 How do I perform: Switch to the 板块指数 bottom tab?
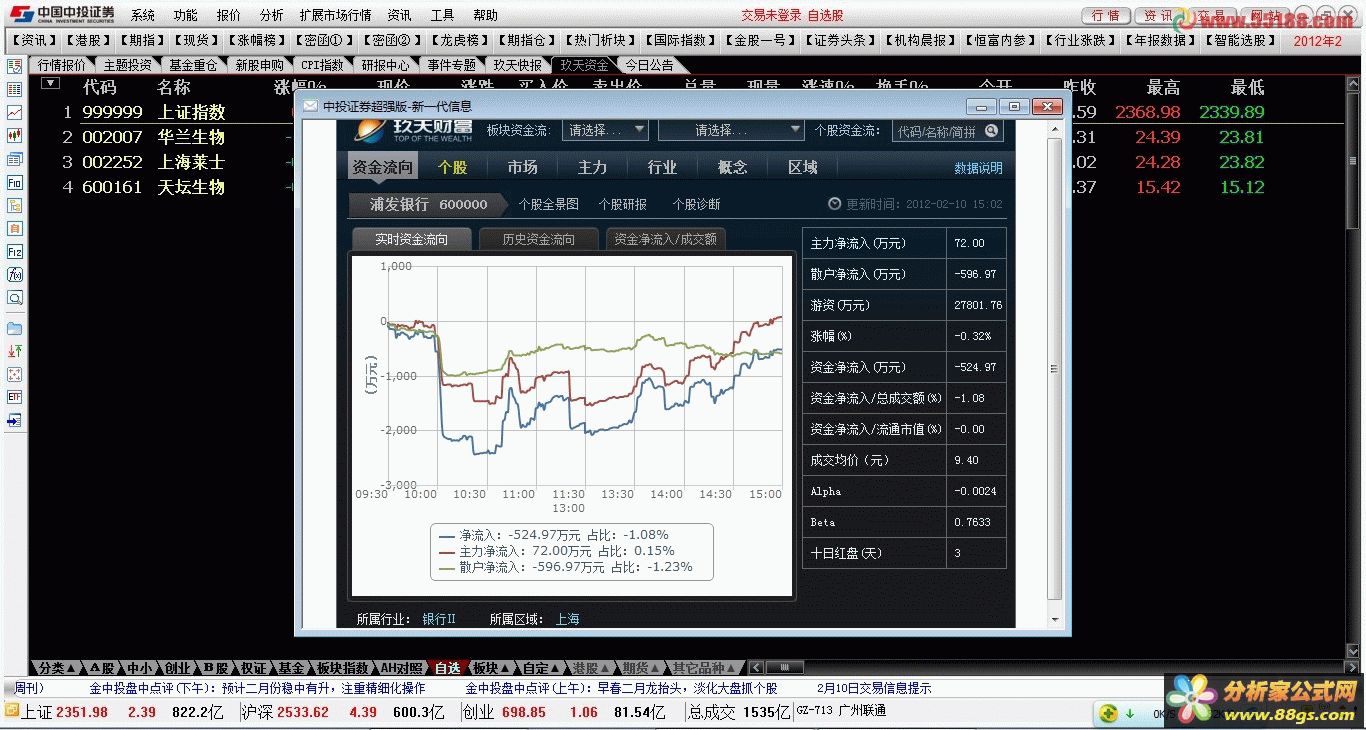[342, 668]
